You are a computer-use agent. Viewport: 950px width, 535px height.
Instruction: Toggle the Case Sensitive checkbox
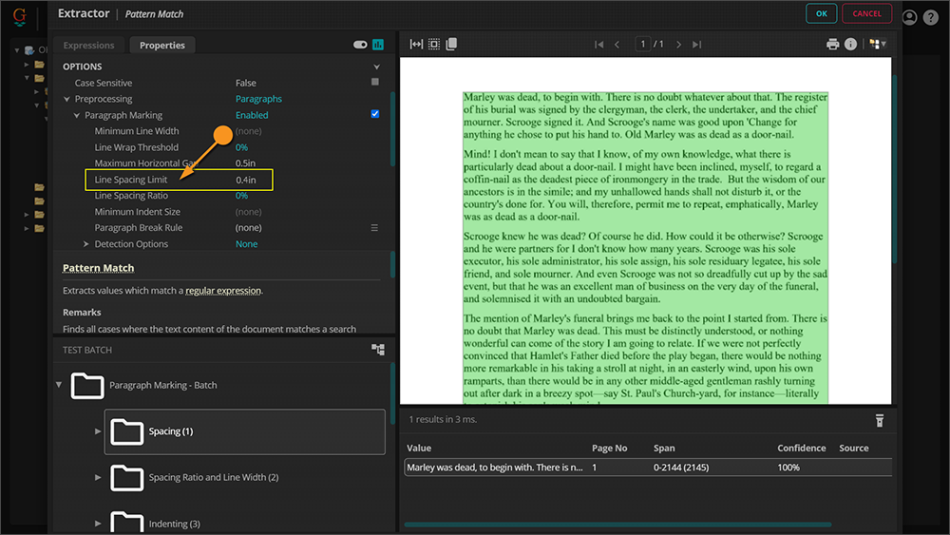[375, 82]
